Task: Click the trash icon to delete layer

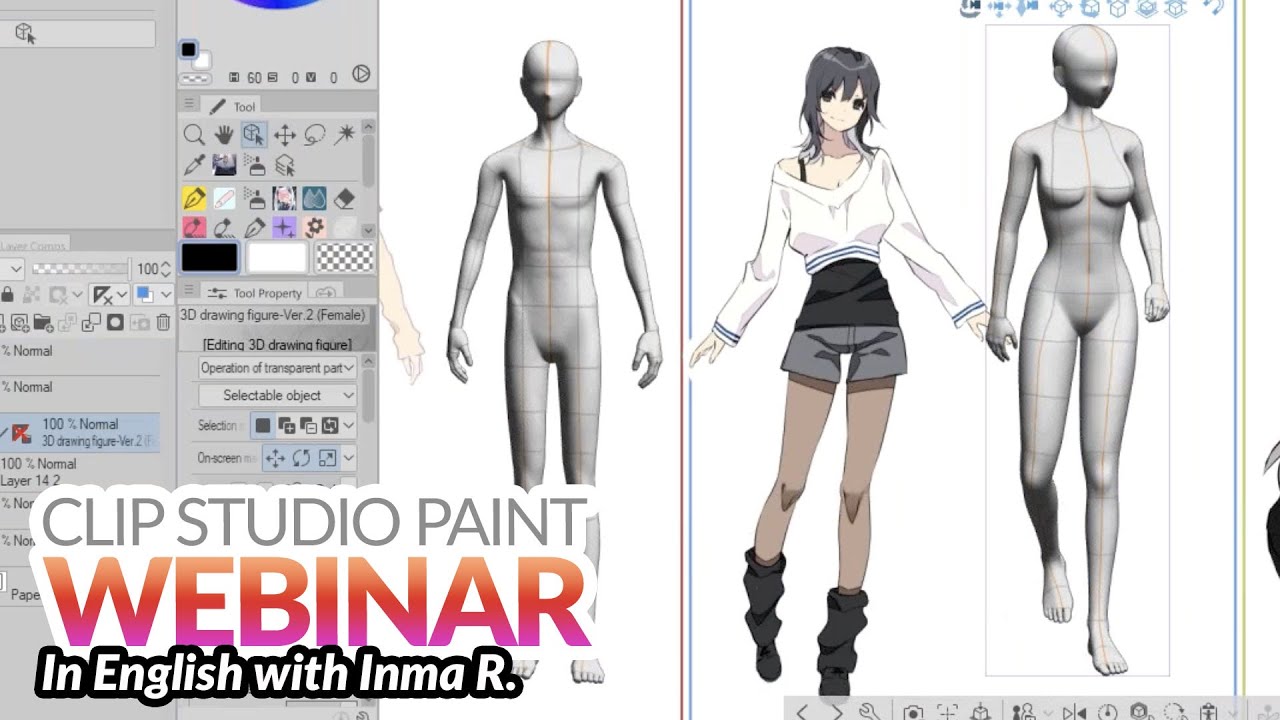Action: click(163, 322)
